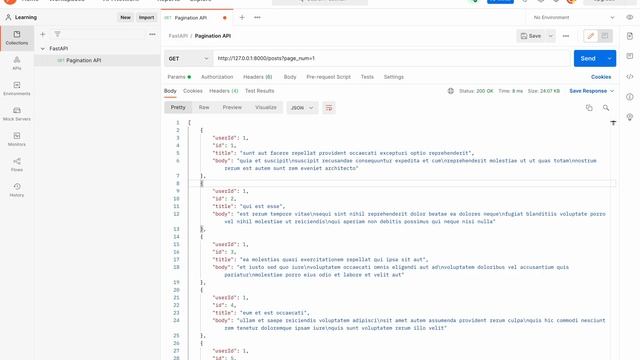Open the documentation icon in right sidebar

click(630, 36)
